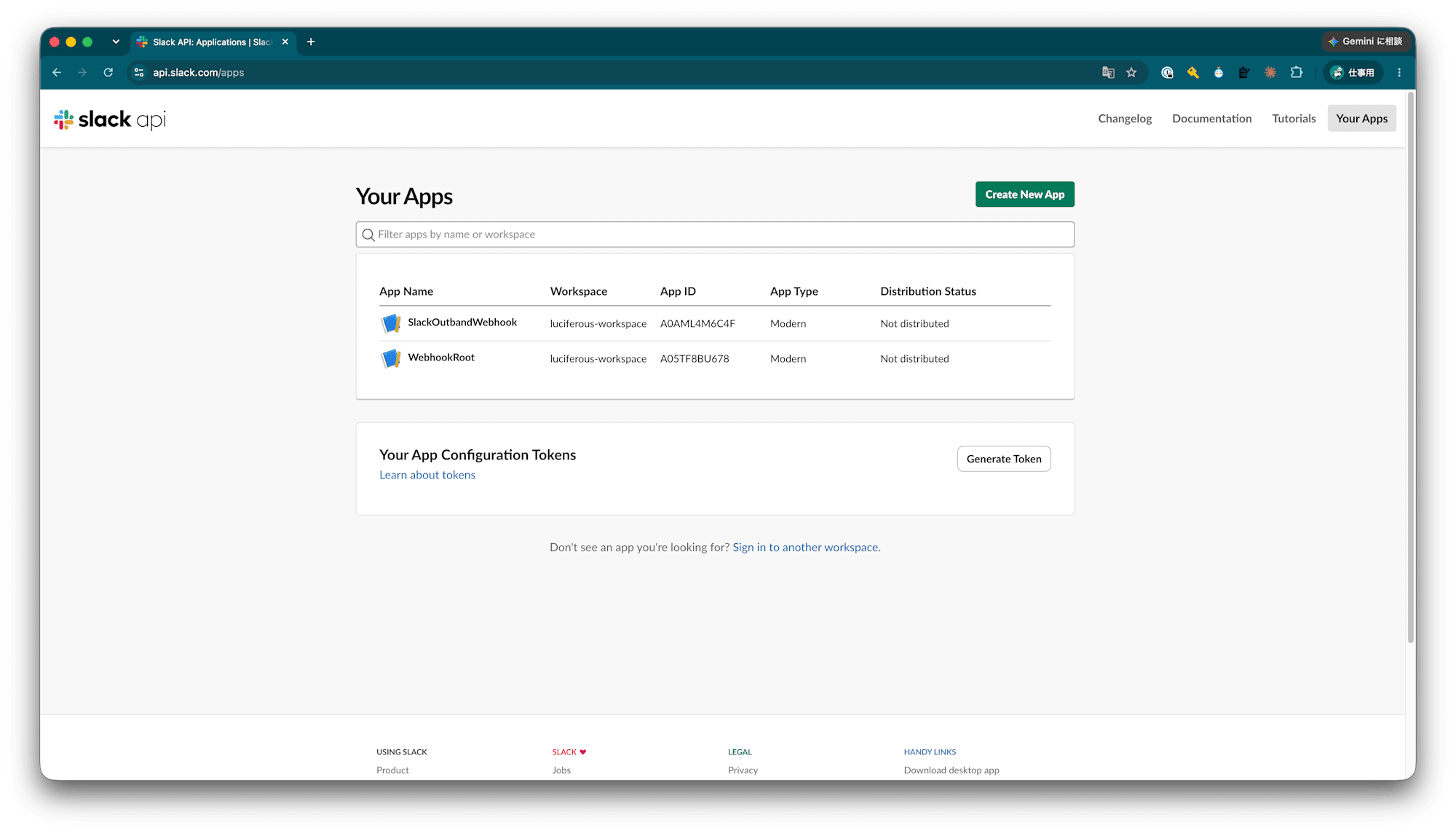Open the Learn about tokens link

coord(427,475)
